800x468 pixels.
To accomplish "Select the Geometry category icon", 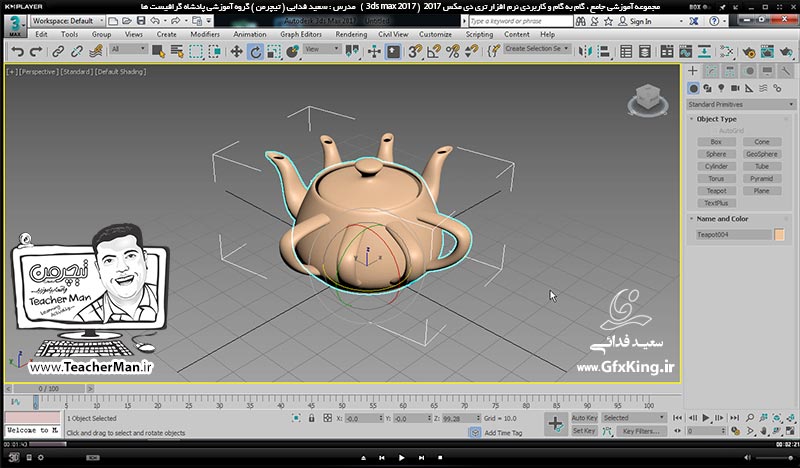I will tap(693, 88).
